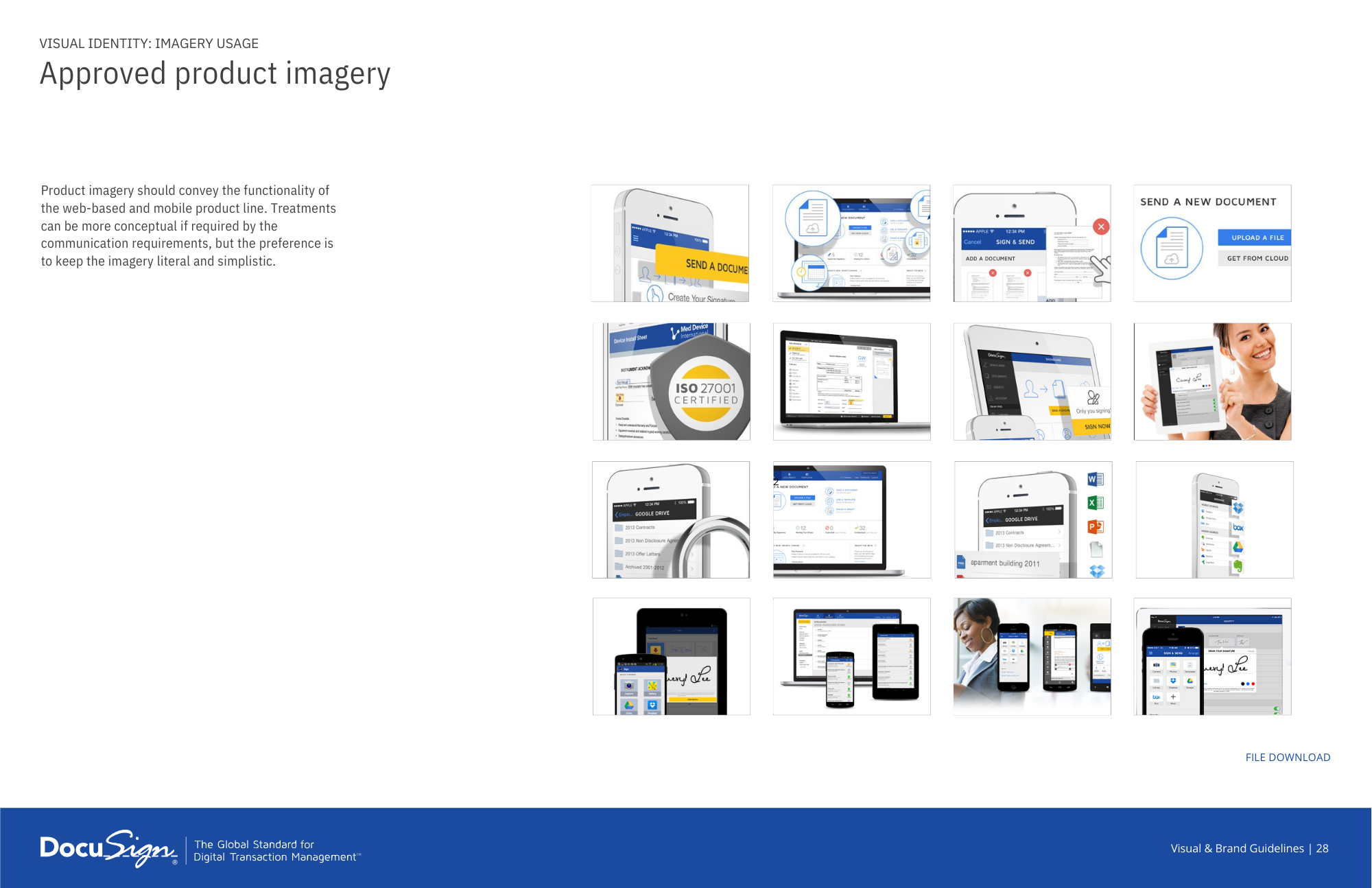Open the laptop with circled icons thumbnail
This screenshot has height=888, width=1372.
point(851,243)
